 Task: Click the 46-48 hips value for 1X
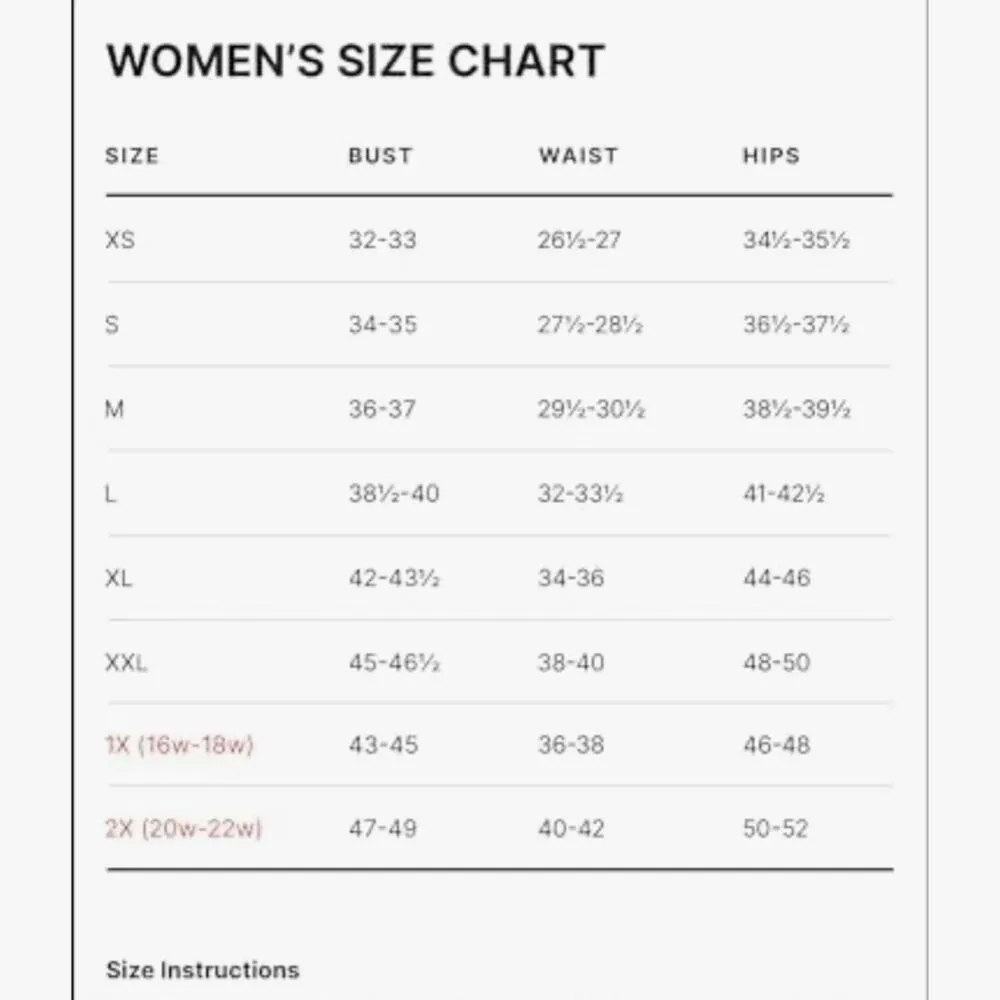click(776, 745)
